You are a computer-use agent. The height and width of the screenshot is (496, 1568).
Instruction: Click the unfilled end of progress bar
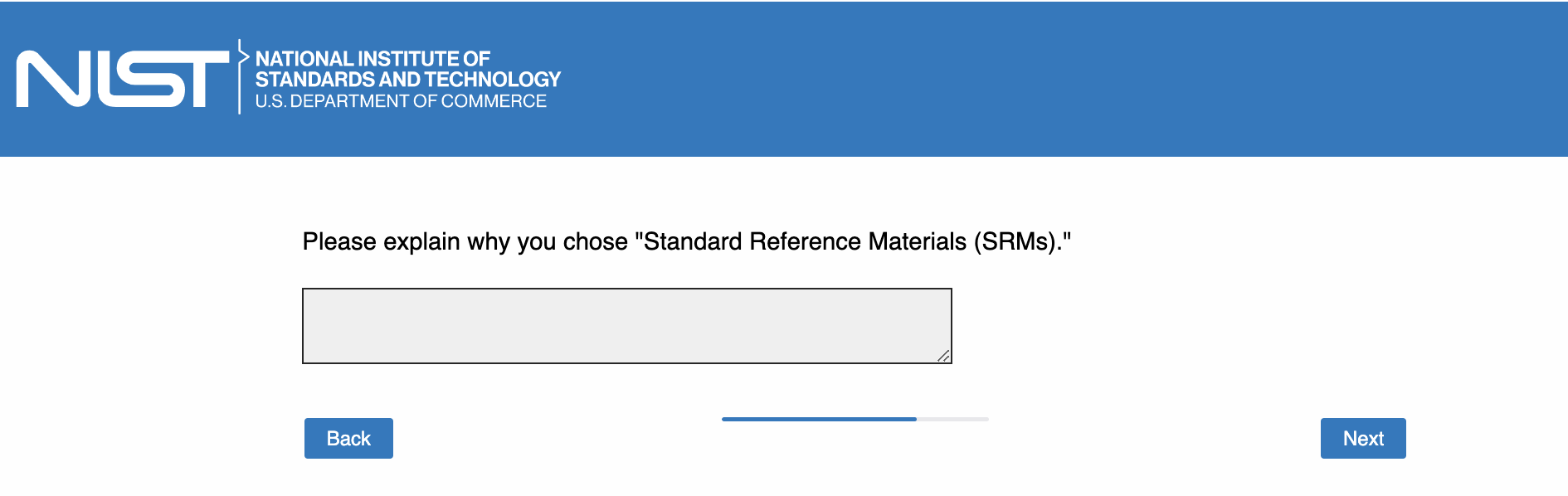(954, 419)
